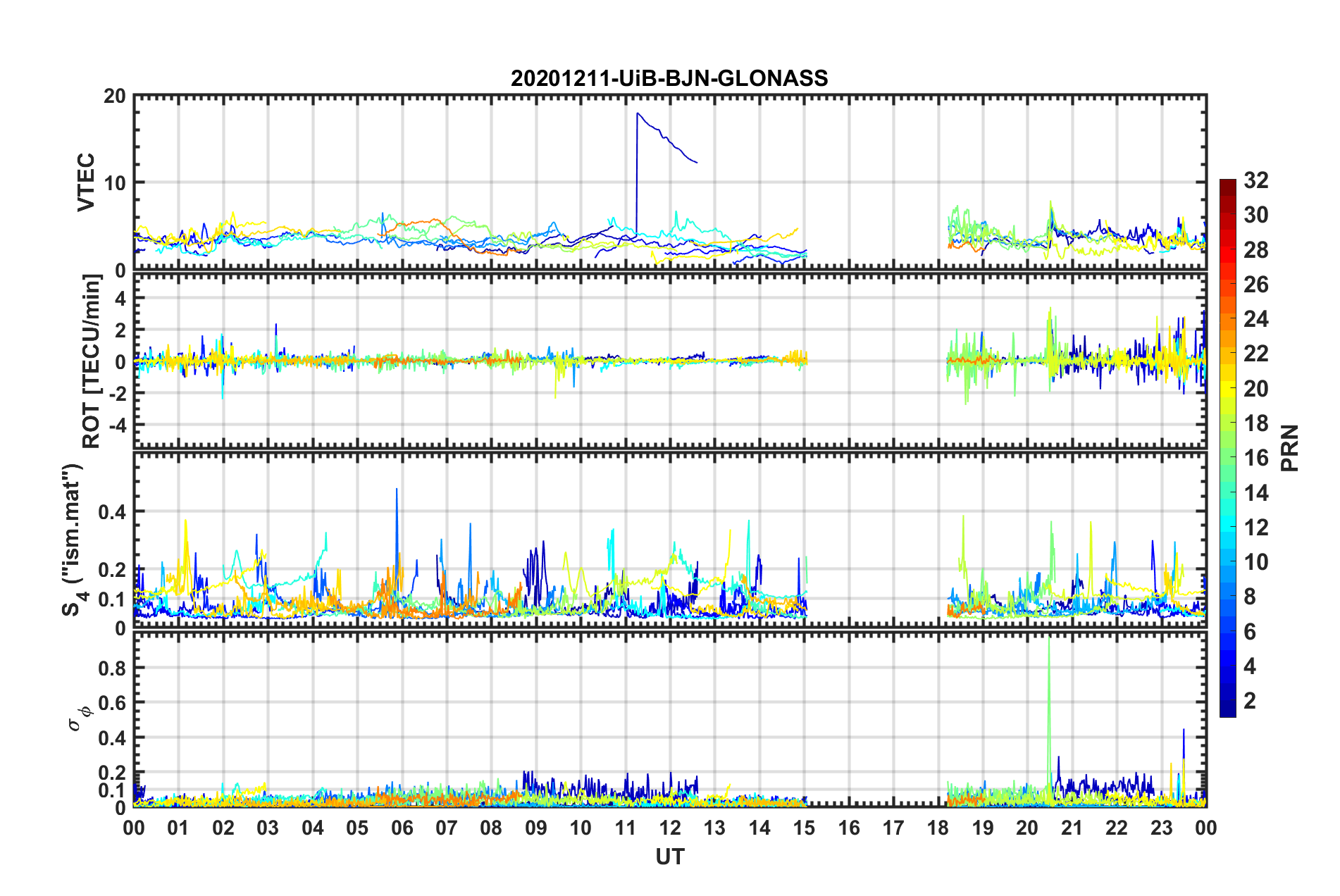The width and height of the screenshot is (1340, 896).
Task: Click the dark blue VTEC spike peak
Action: [x=637, y=113]
